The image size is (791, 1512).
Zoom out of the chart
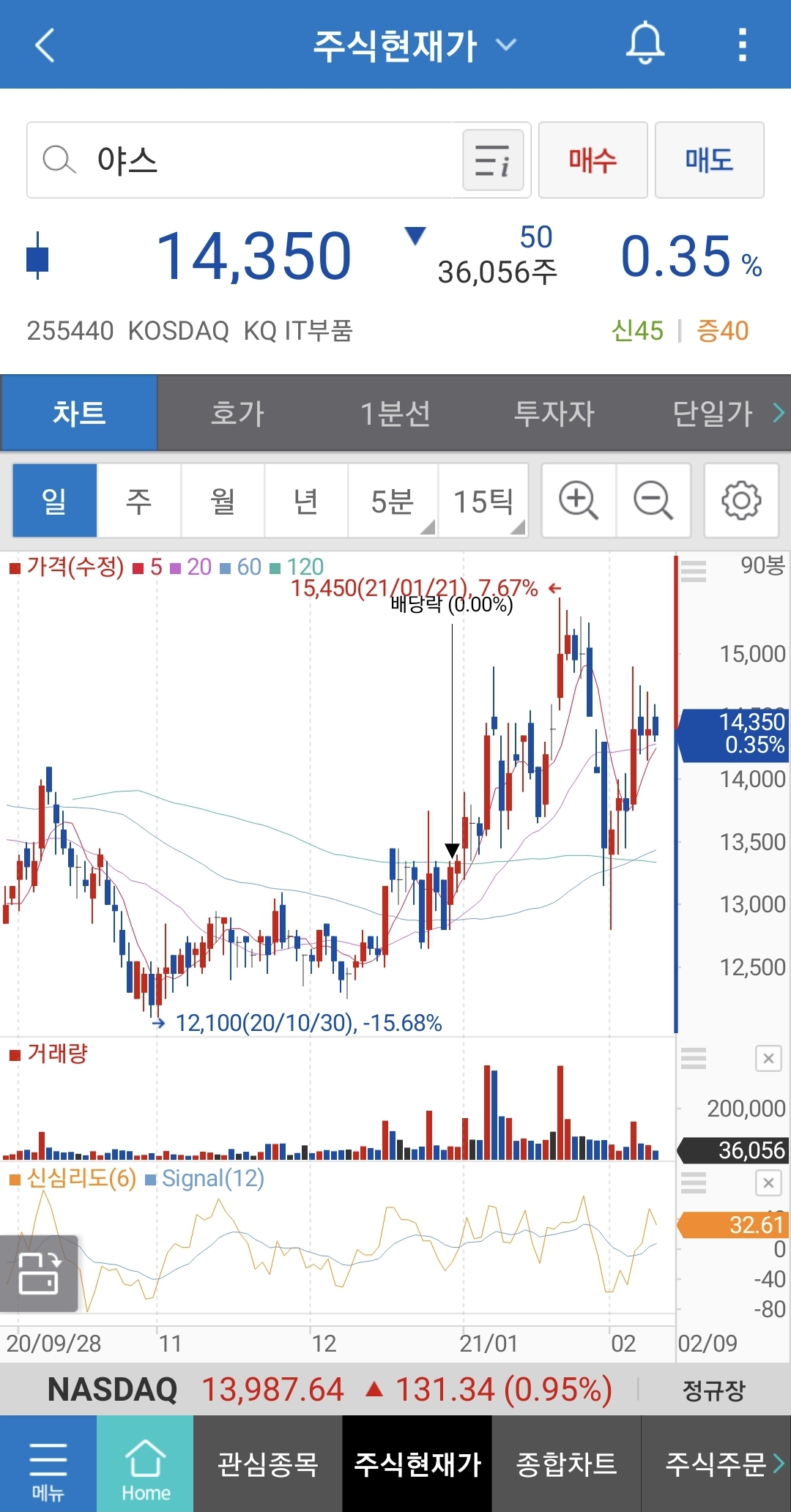click(653, 501)
